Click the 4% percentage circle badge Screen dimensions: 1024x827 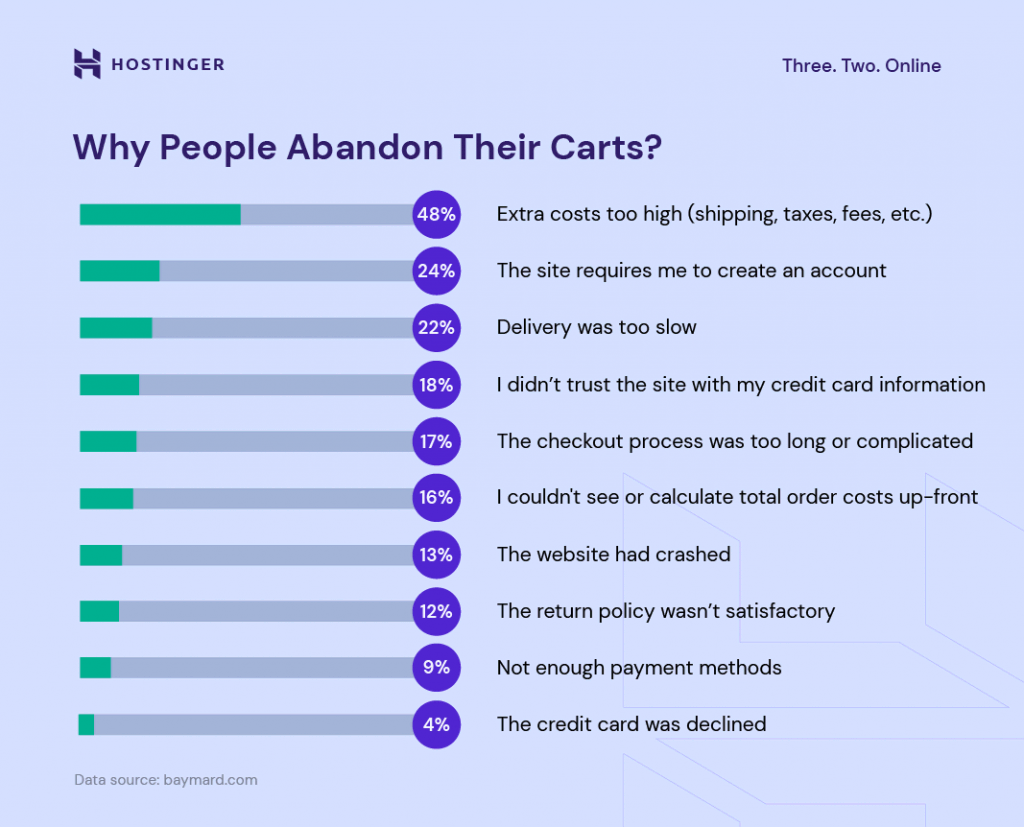click(x=436, y=724)
